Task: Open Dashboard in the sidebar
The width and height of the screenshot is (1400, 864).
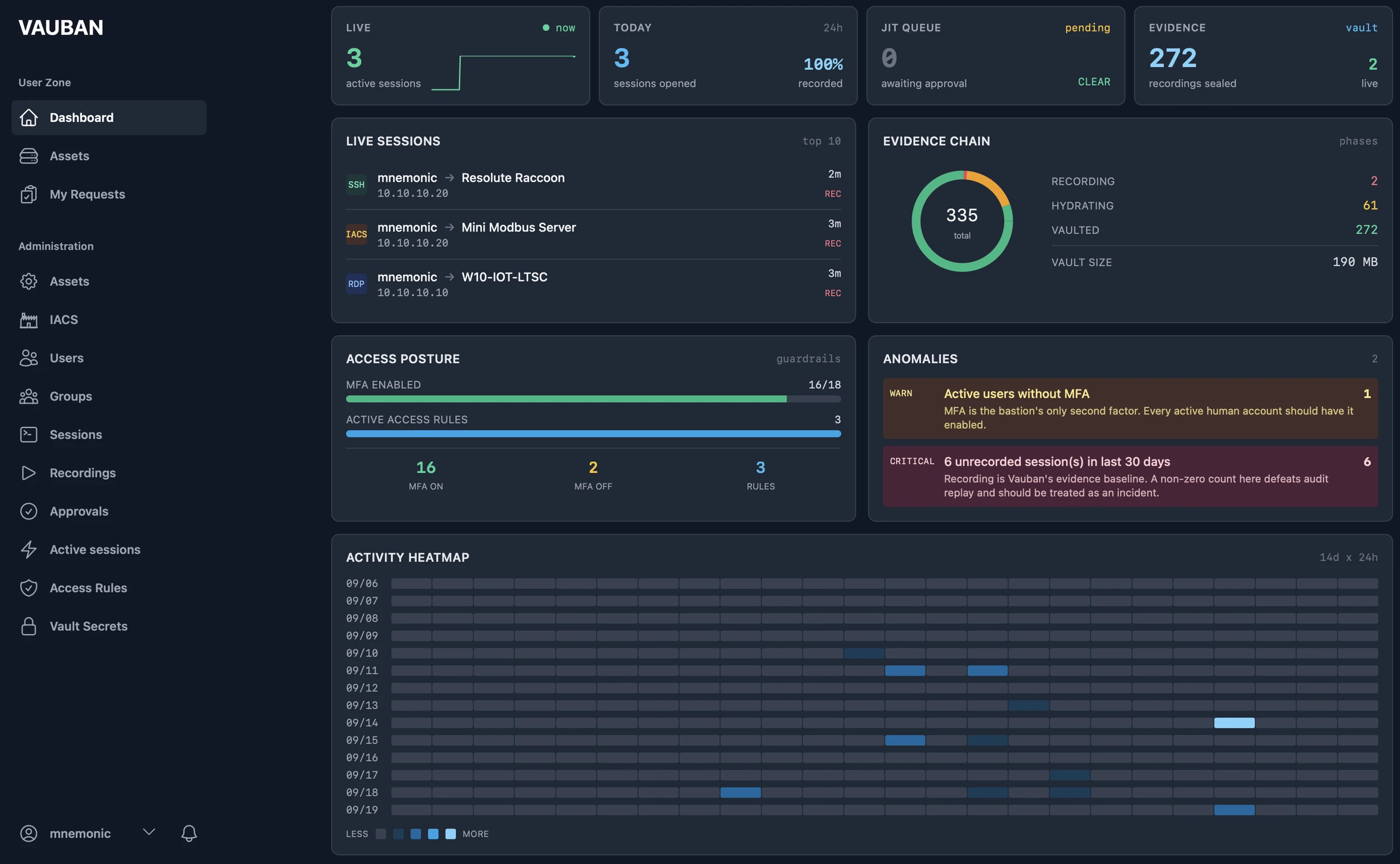Action: 109,118
